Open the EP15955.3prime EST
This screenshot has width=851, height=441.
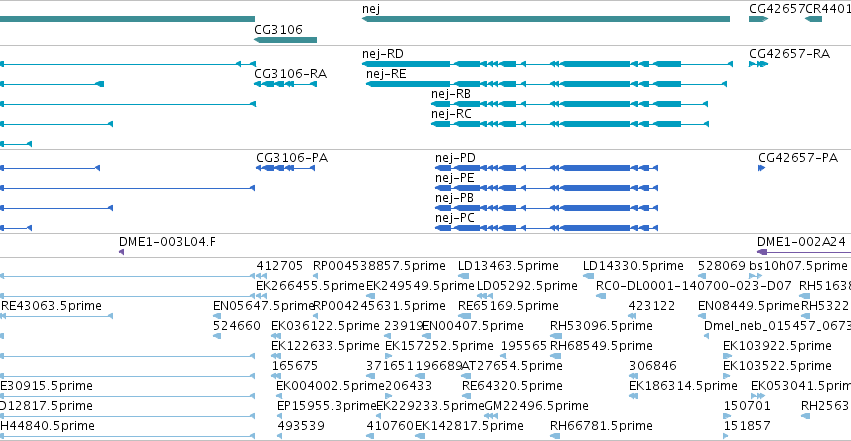[x=327, y=406]
